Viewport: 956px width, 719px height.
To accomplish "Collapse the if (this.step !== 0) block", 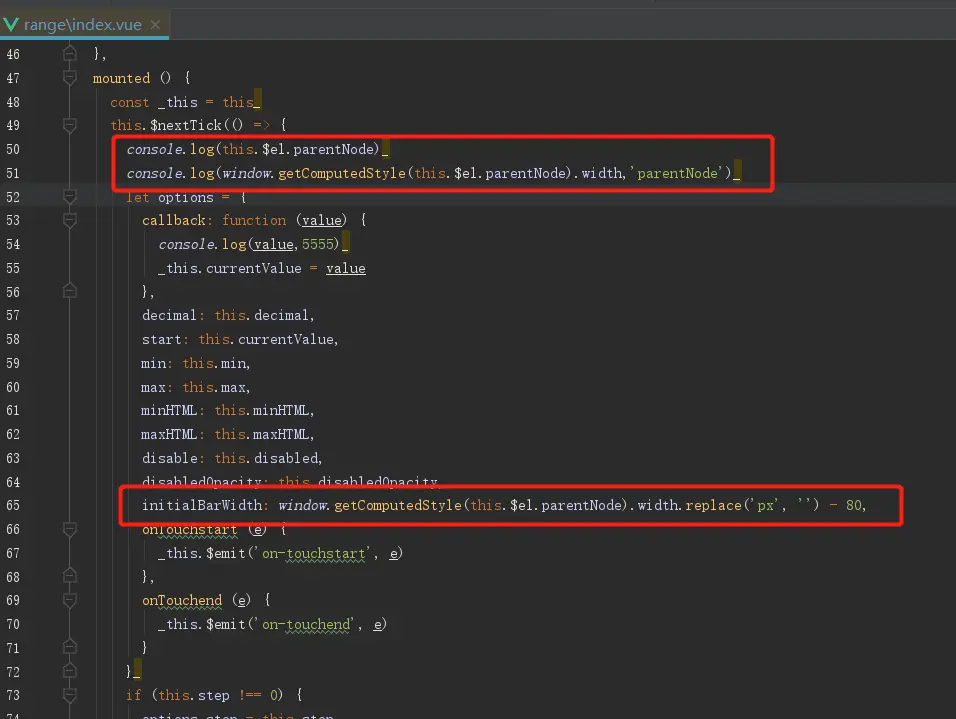I will tap(69, 695).
